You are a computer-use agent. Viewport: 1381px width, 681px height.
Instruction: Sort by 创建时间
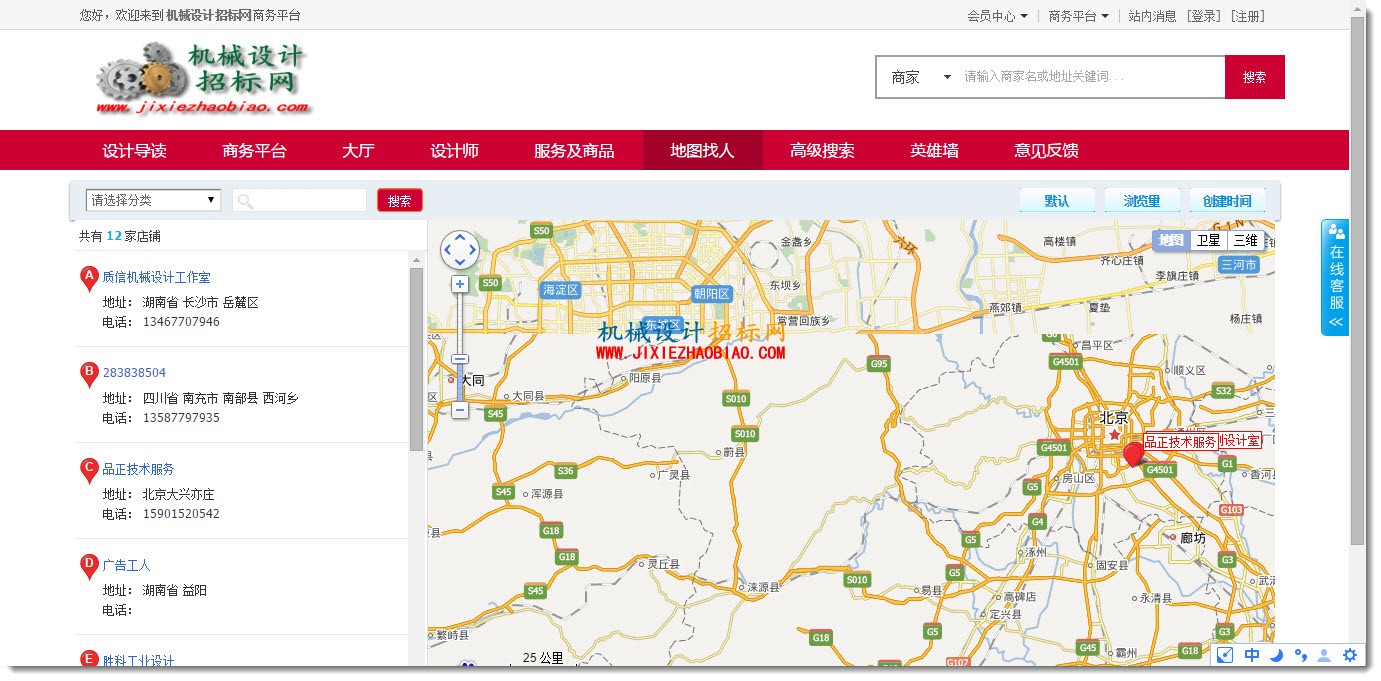(1227, 201)
